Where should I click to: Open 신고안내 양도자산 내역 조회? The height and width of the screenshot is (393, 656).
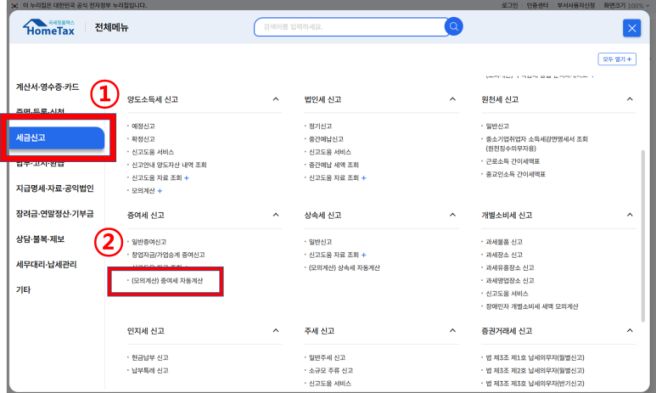point(169,165)
